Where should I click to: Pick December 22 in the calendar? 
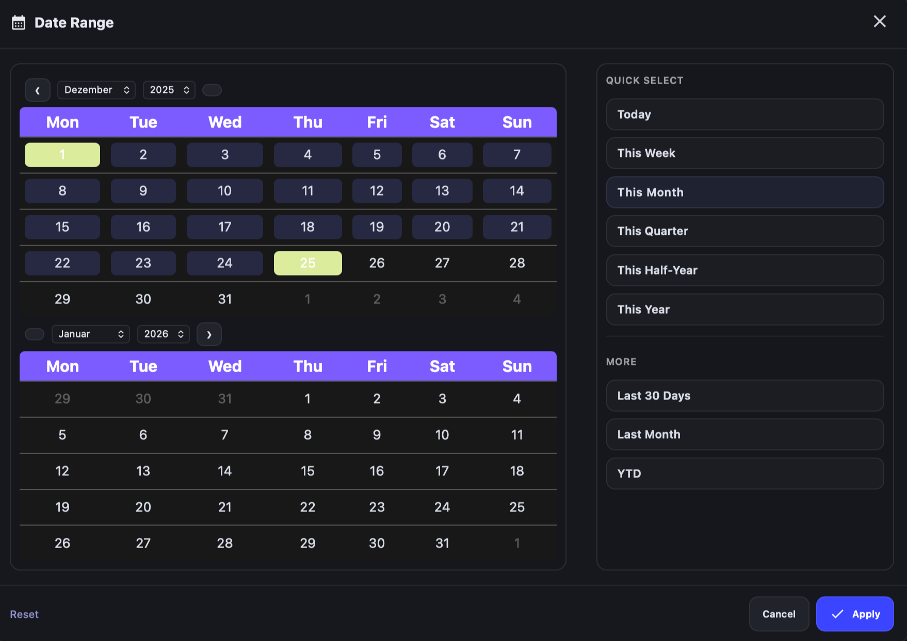click(63, 263)
